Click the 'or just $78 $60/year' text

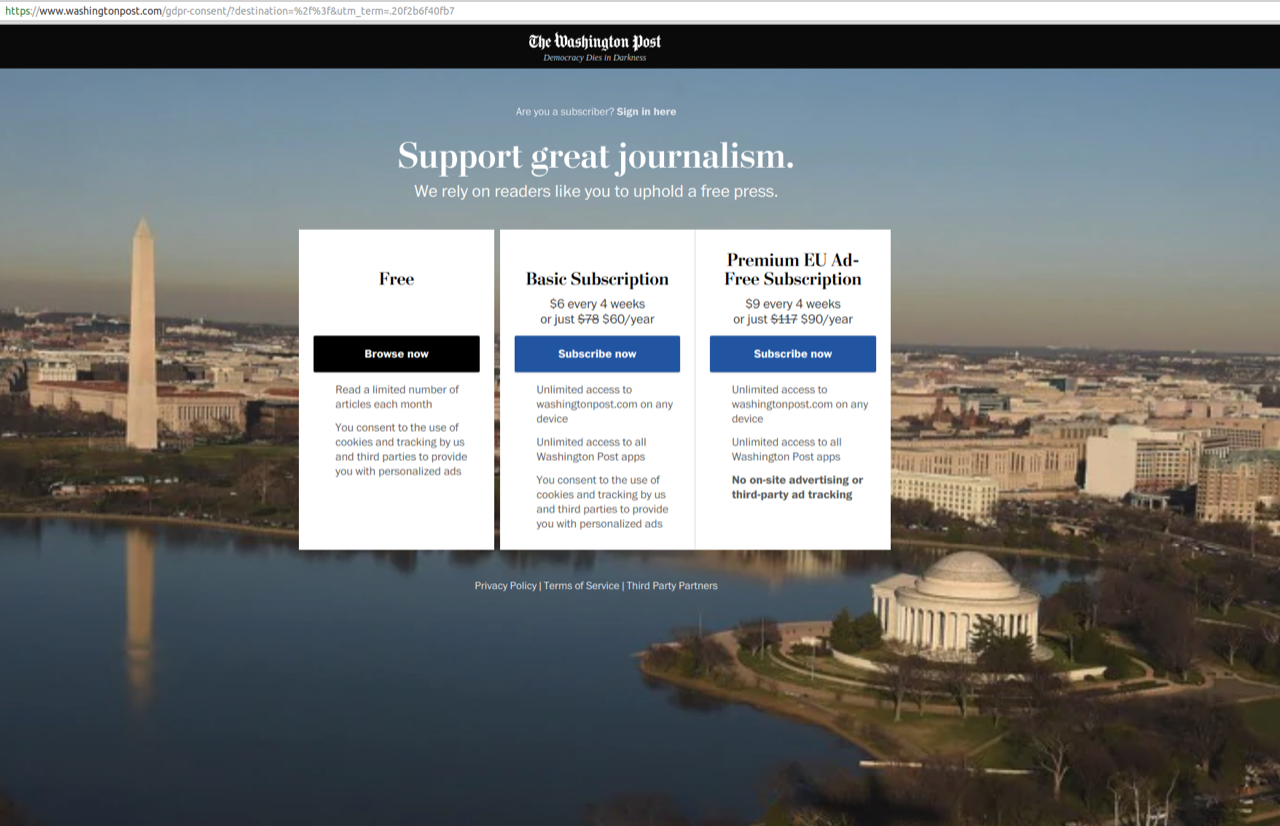[x=597, y=320]
